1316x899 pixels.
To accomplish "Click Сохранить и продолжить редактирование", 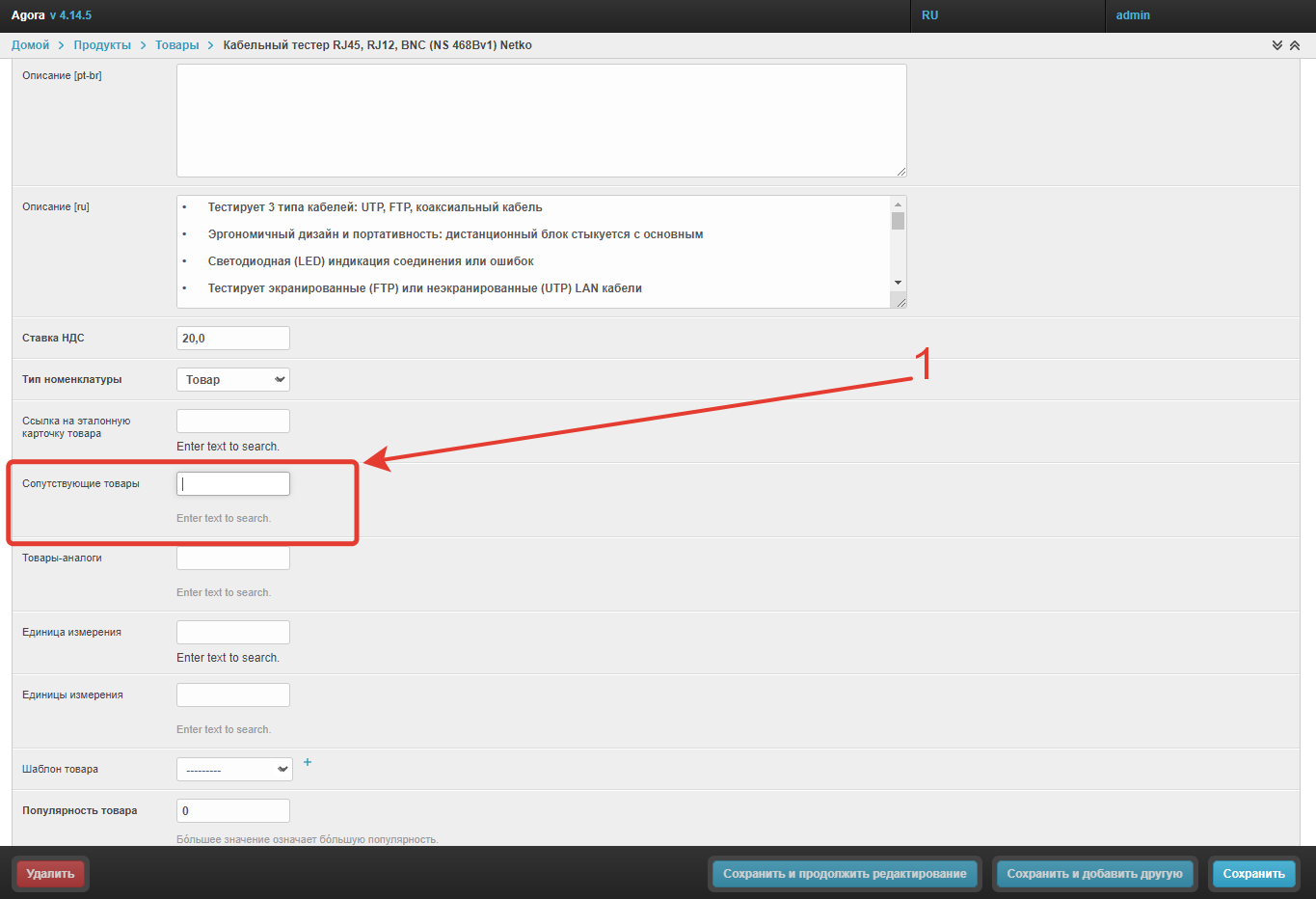I will point(845,874).
